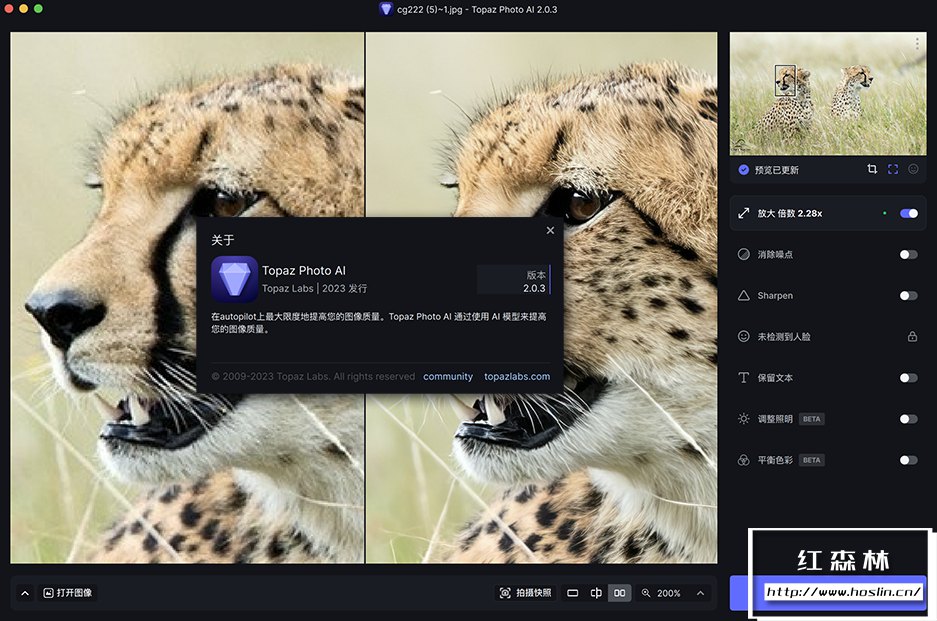Click the 版本 2.0.3 version box
The image size is (937, 621).
click(x=514, y=281)
